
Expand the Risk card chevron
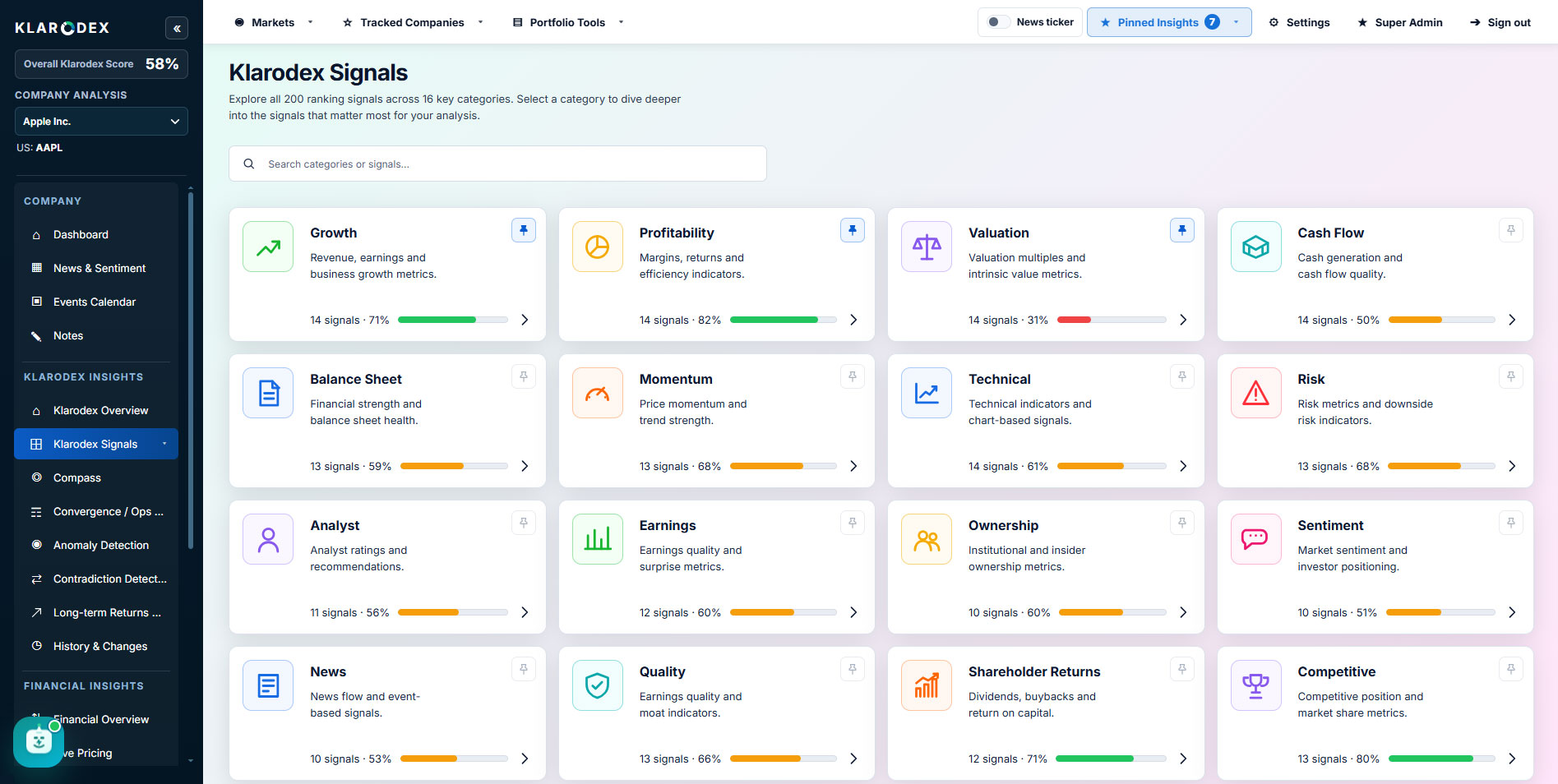coord(1512,466)
